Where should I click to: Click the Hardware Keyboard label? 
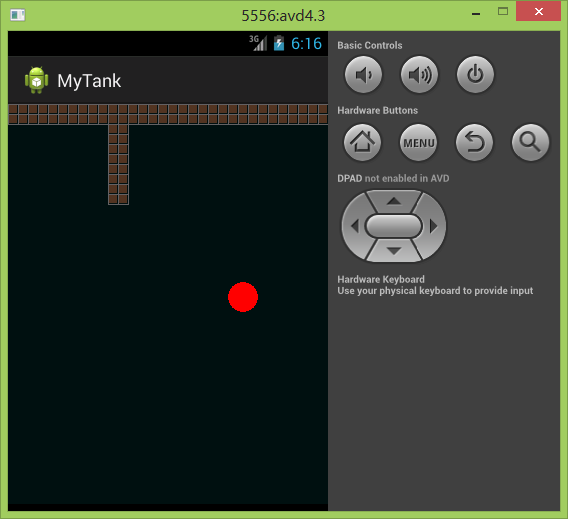pos(381,279)
